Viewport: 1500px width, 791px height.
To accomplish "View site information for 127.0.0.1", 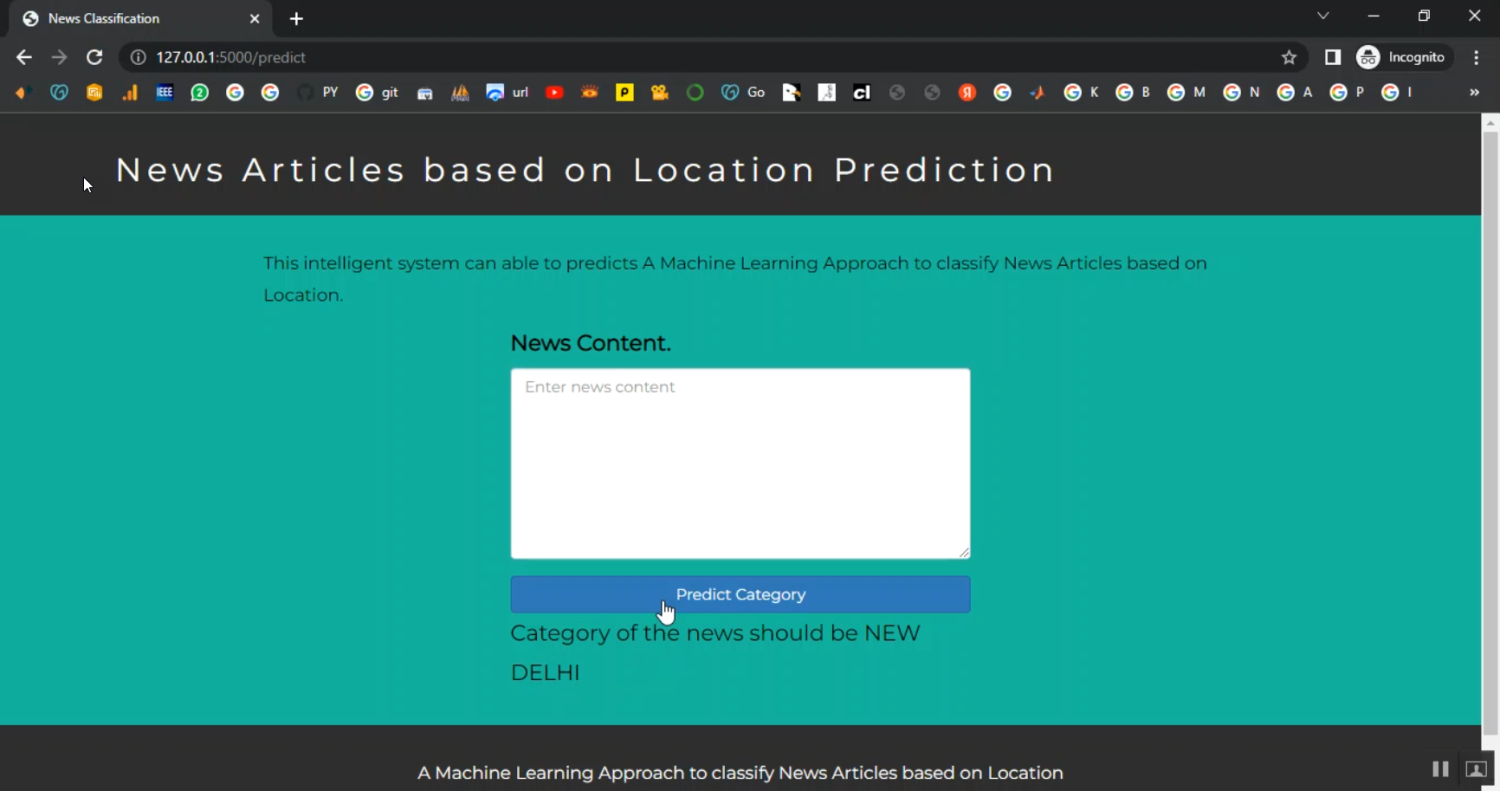I will click(x=137, y=57).
